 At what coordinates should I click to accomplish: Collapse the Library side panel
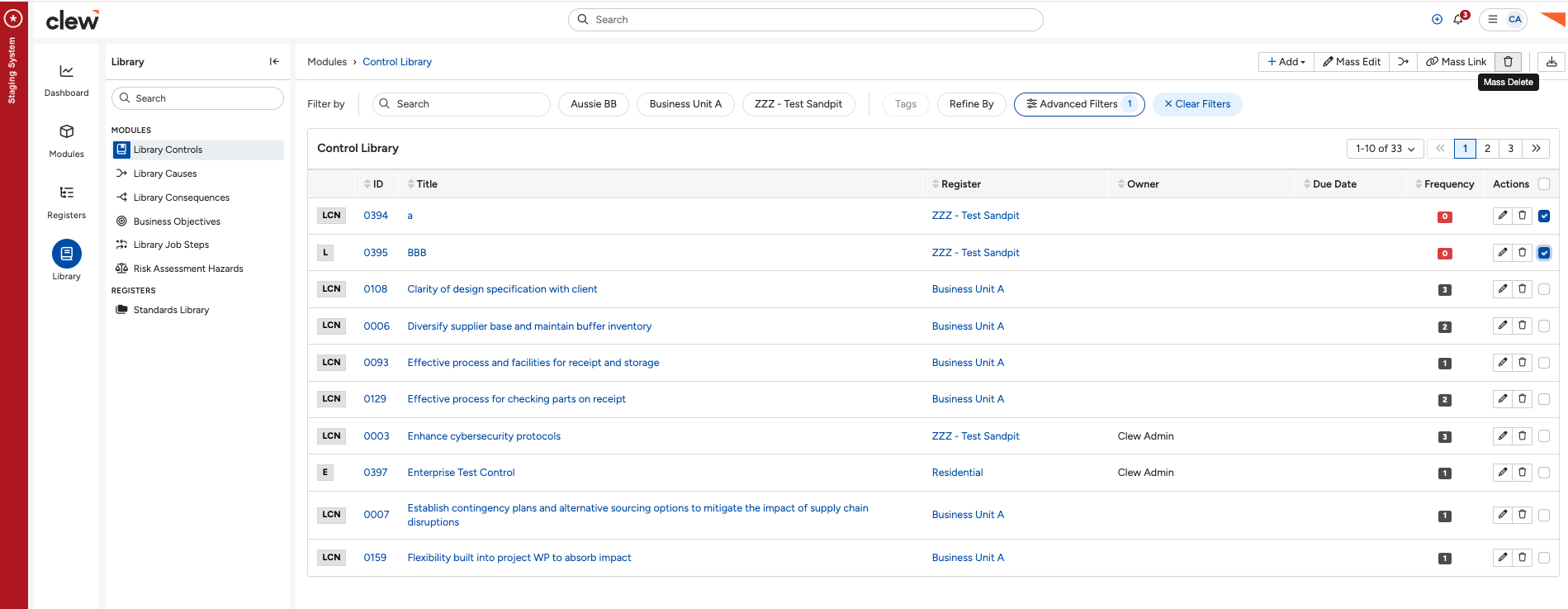pos(274,61)
